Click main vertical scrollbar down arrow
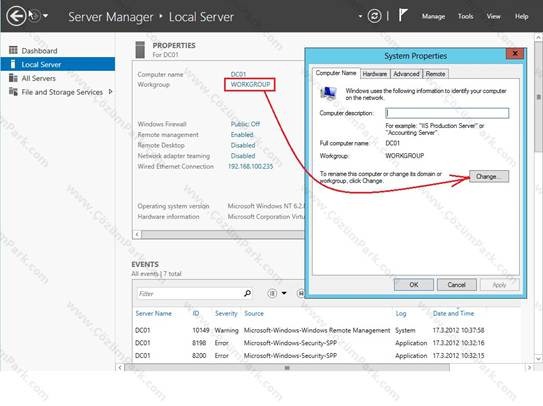 [x=538, y=359]
